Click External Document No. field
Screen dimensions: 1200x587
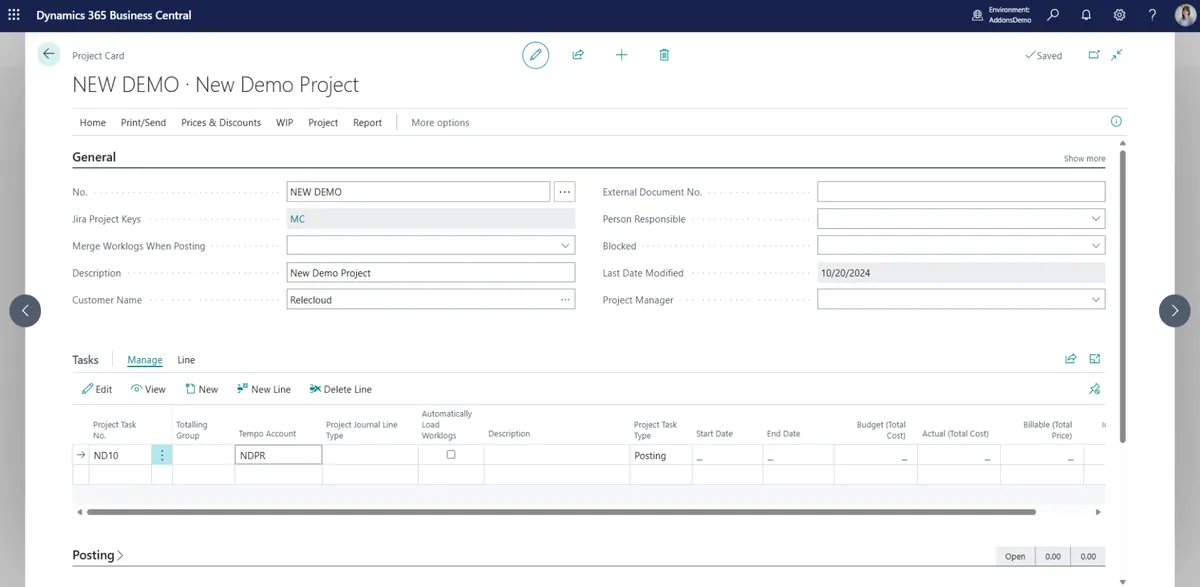coord(961,192)
